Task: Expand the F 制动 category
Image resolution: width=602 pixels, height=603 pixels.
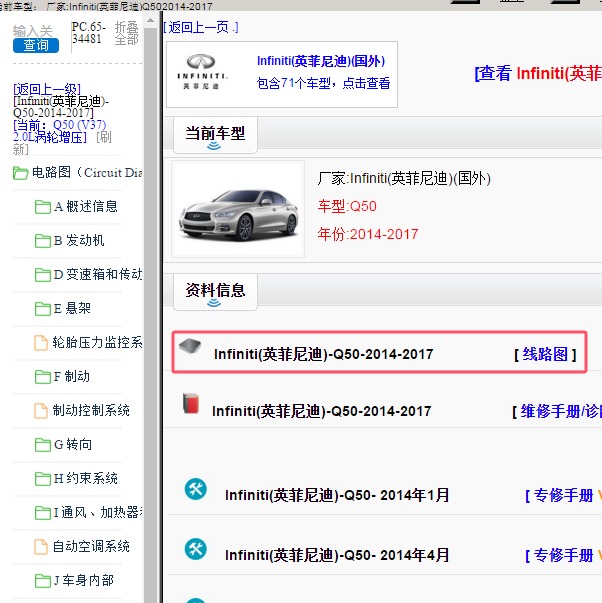Action: 72,376
